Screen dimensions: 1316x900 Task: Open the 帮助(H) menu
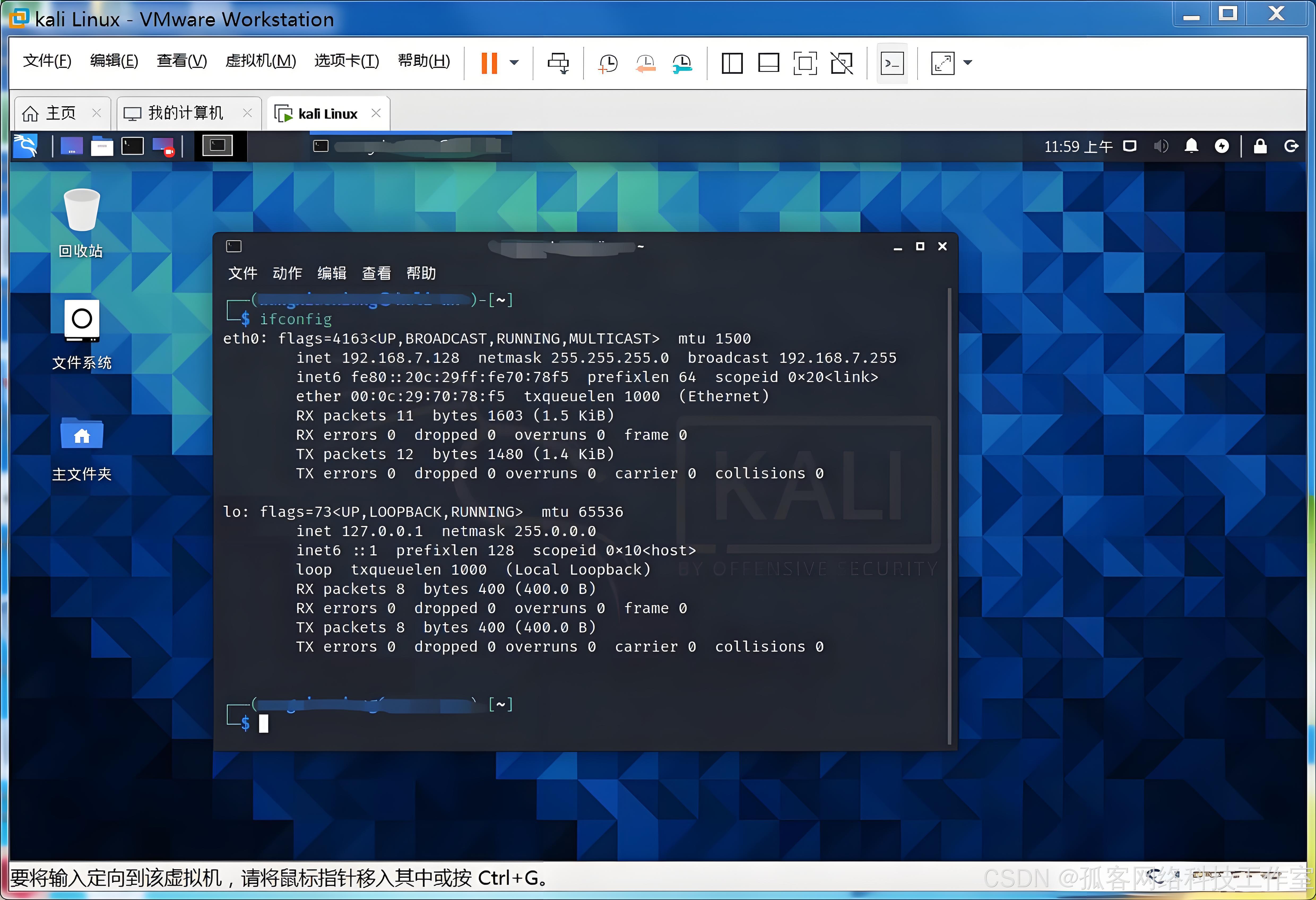pos(424,60)
